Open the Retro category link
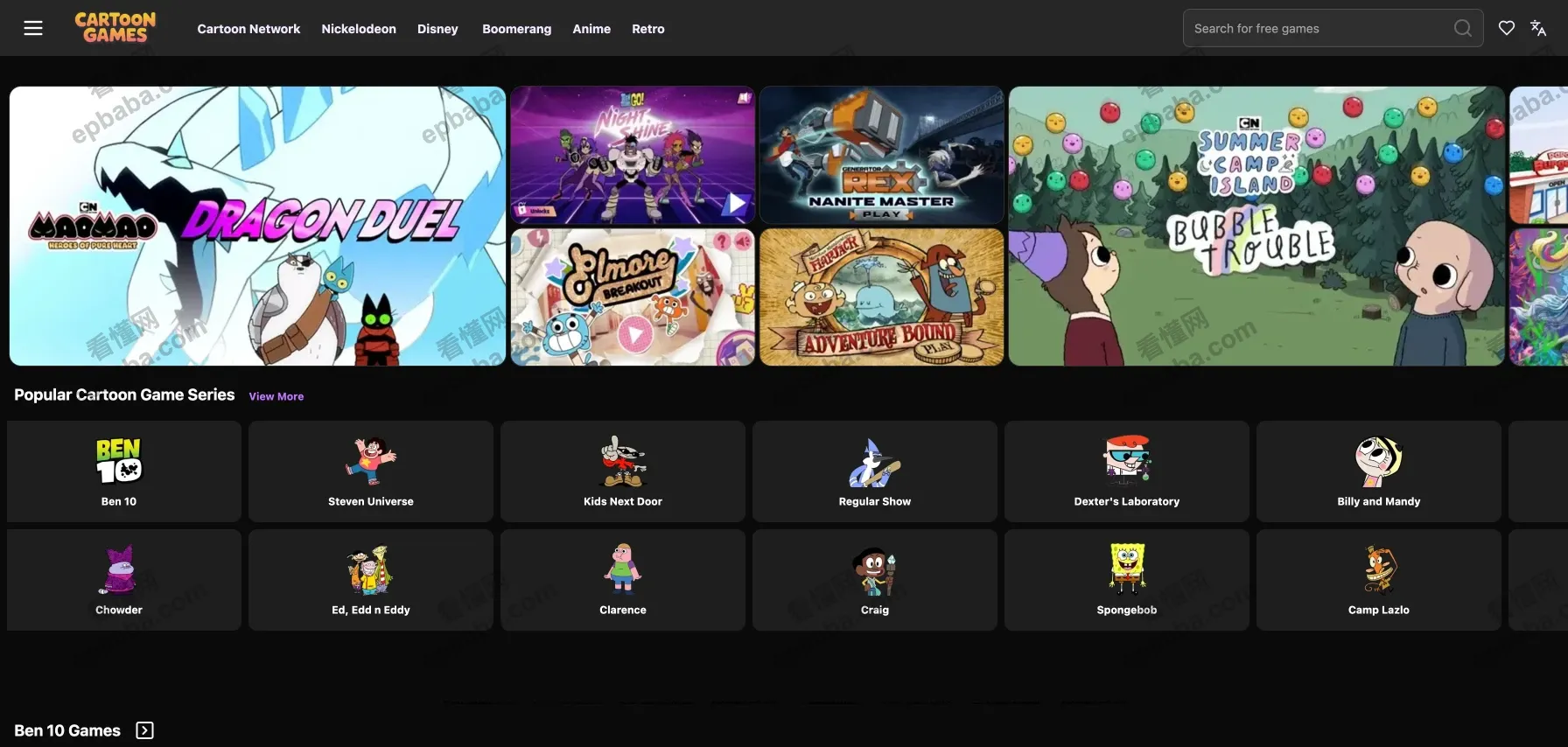Viewport: 1568px width, 747px height. (x=647, y=29)
